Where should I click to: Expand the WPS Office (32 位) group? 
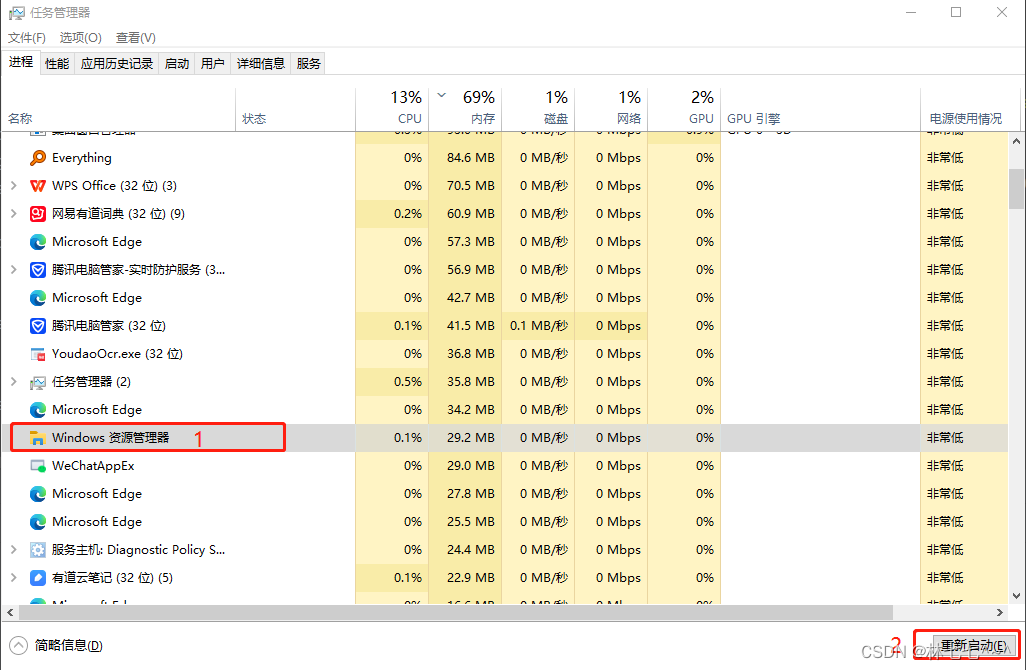[x=14, y=186]
